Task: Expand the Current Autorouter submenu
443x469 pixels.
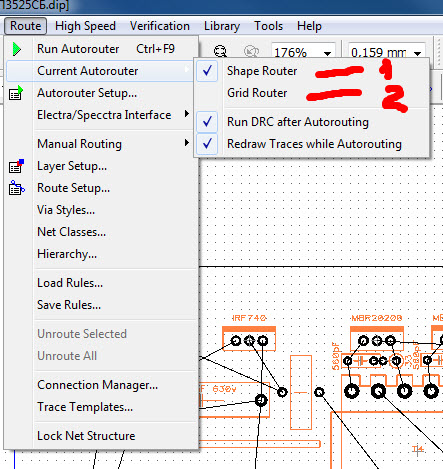Action: click(100, 71)
